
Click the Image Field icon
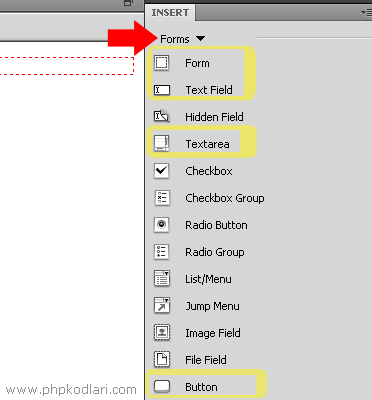(162, 333)
